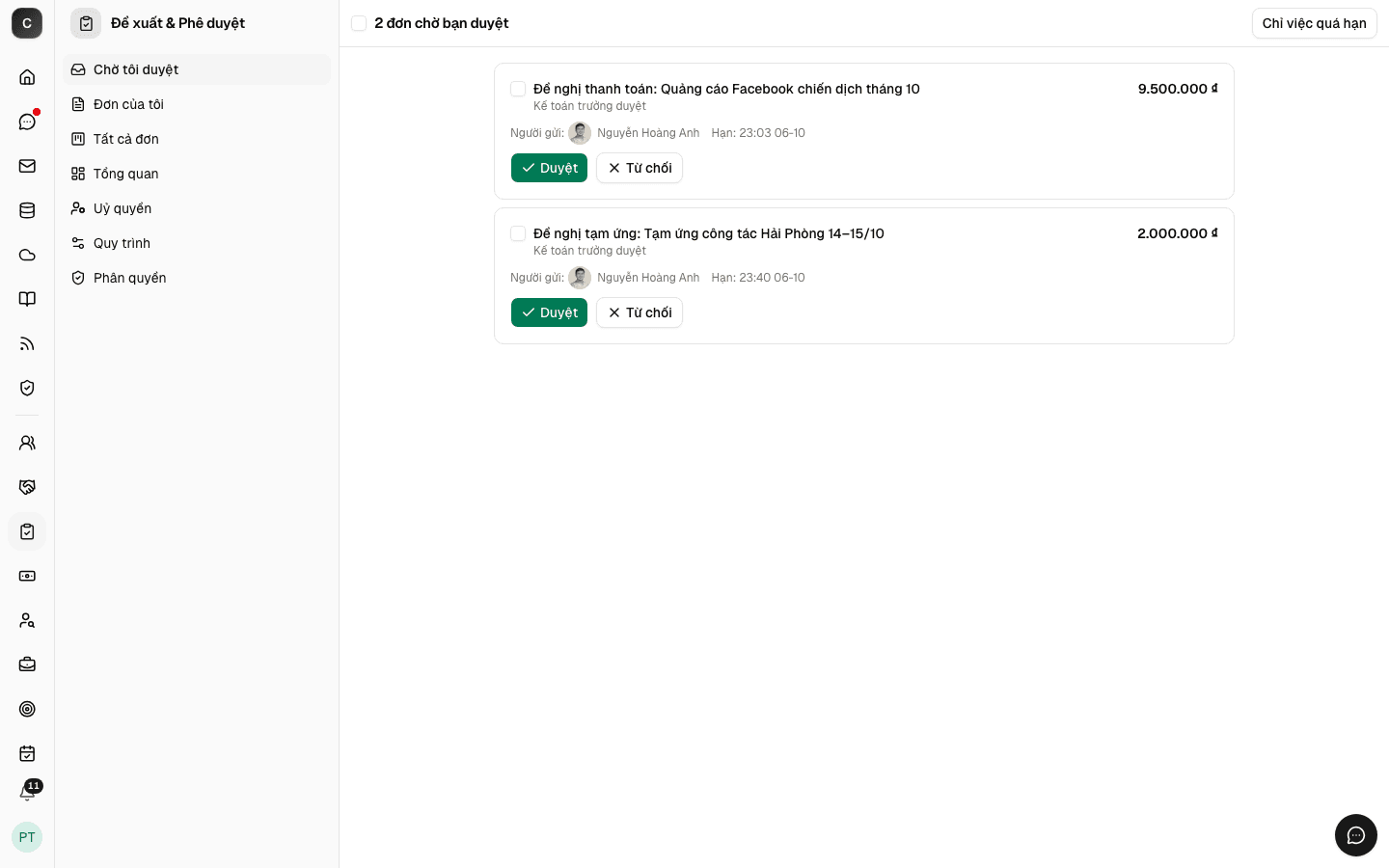
Task: Open the 'Phân quyền' section
Action: (197, 278)
